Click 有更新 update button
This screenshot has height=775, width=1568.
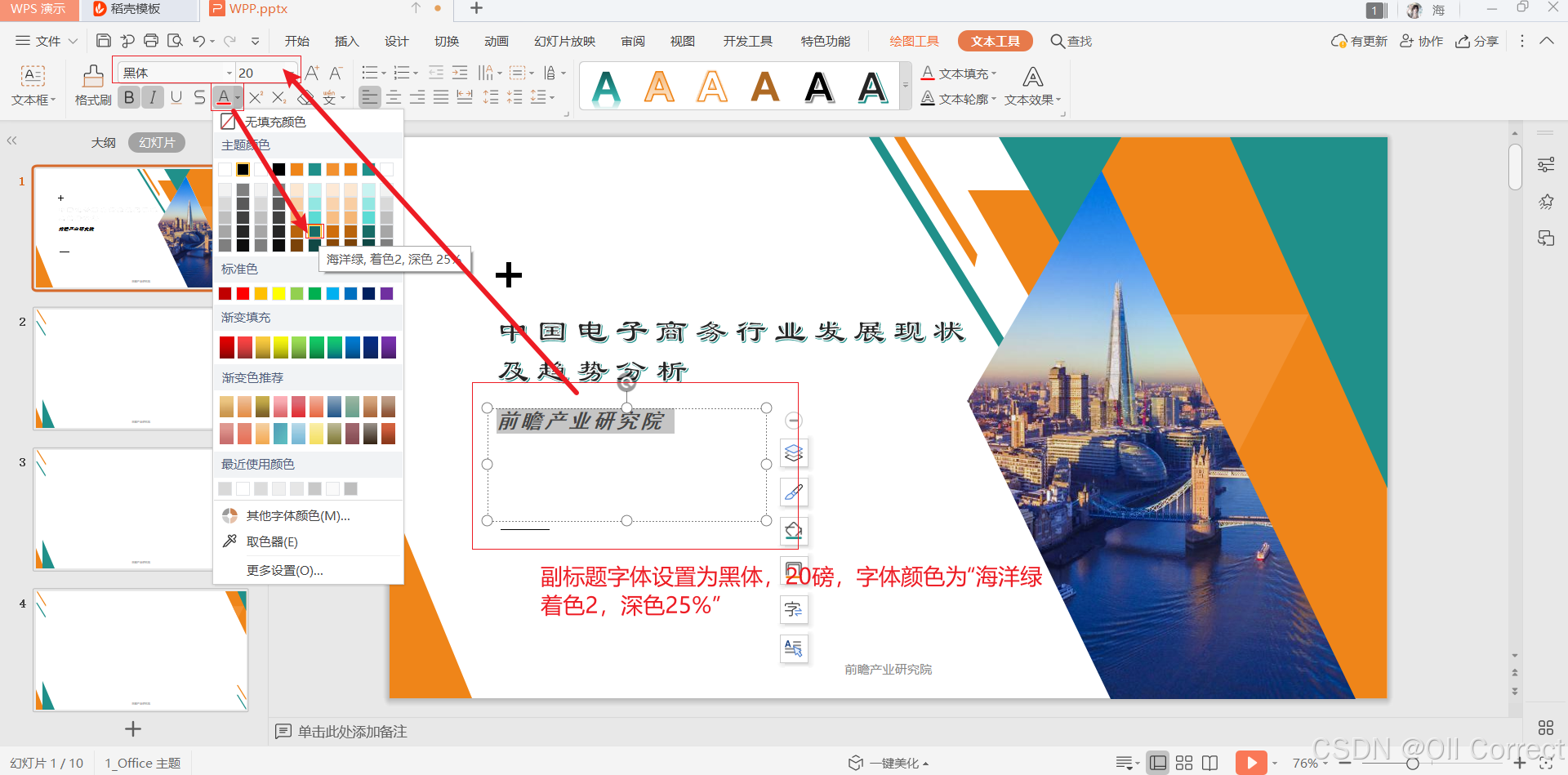click(1359, 41)
